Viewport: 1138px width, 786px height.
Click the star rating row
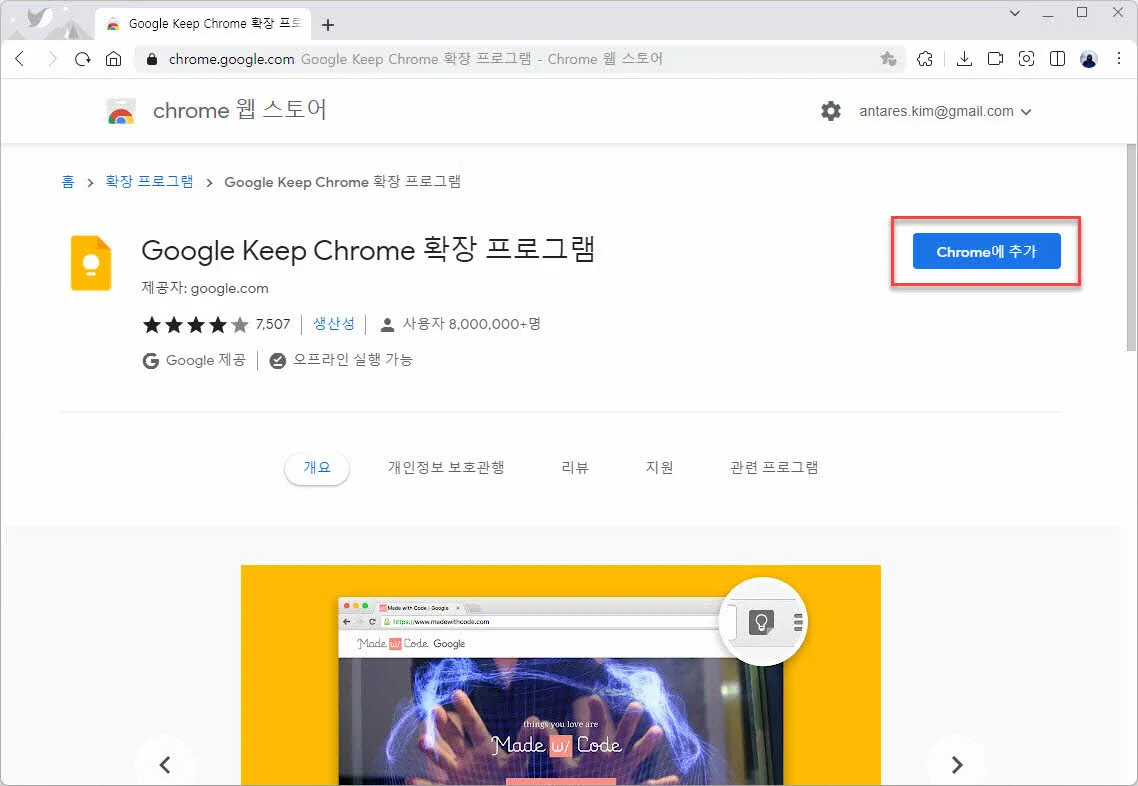tap(195, 324)
